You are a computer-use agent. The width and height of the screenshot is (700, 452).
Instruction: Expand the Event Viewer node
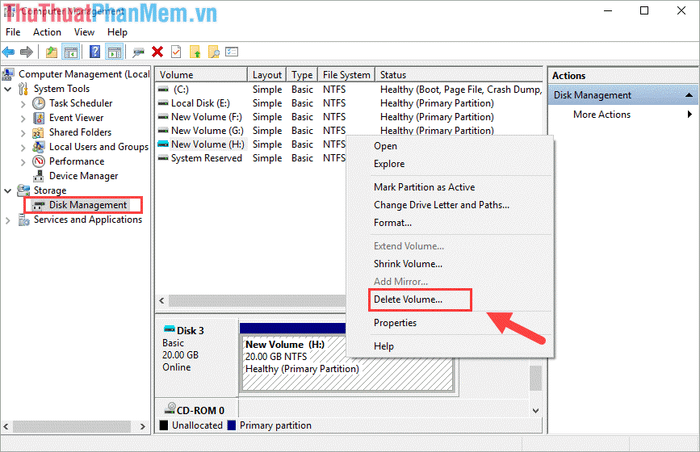[x=23, y=119]
